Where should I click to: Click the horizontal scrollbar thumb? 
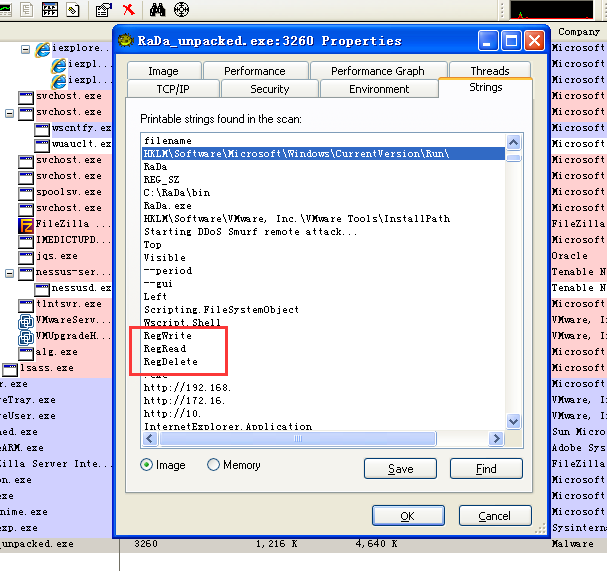(x=298, y=439)
